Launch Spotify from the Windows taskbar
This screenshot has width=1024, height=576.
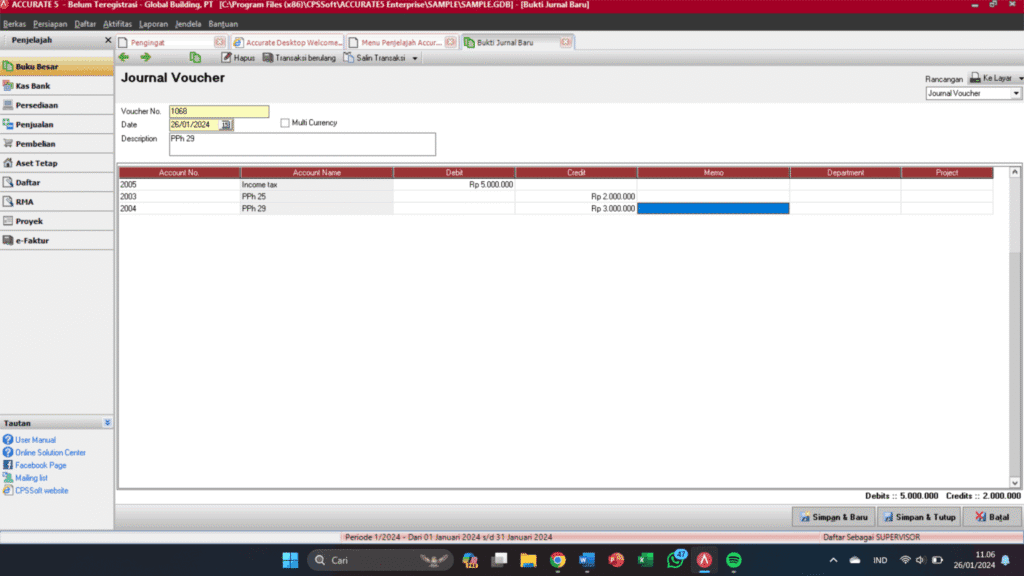coord(733,560)
